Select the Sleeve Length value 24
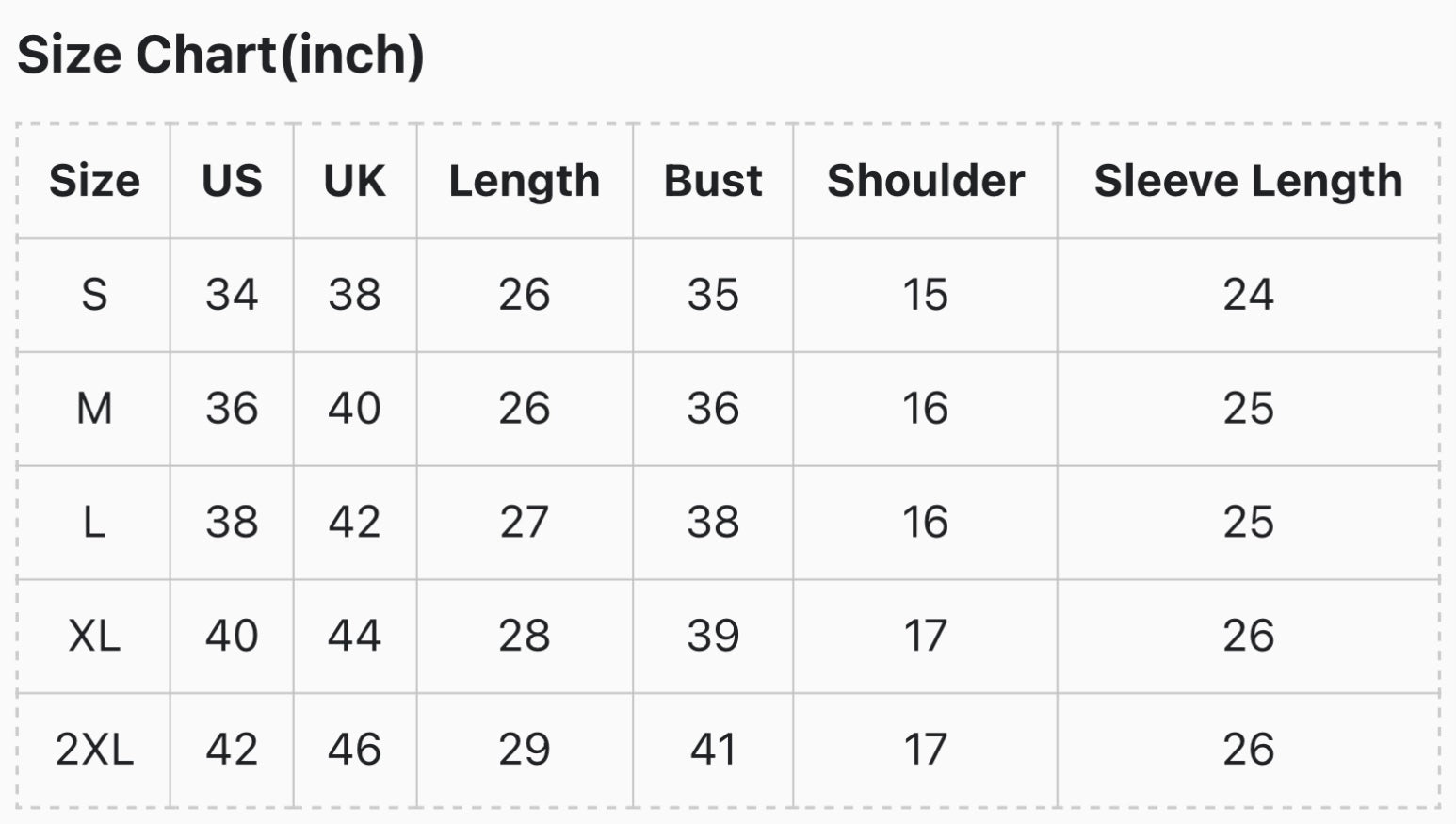 [x=1249, y=295]
